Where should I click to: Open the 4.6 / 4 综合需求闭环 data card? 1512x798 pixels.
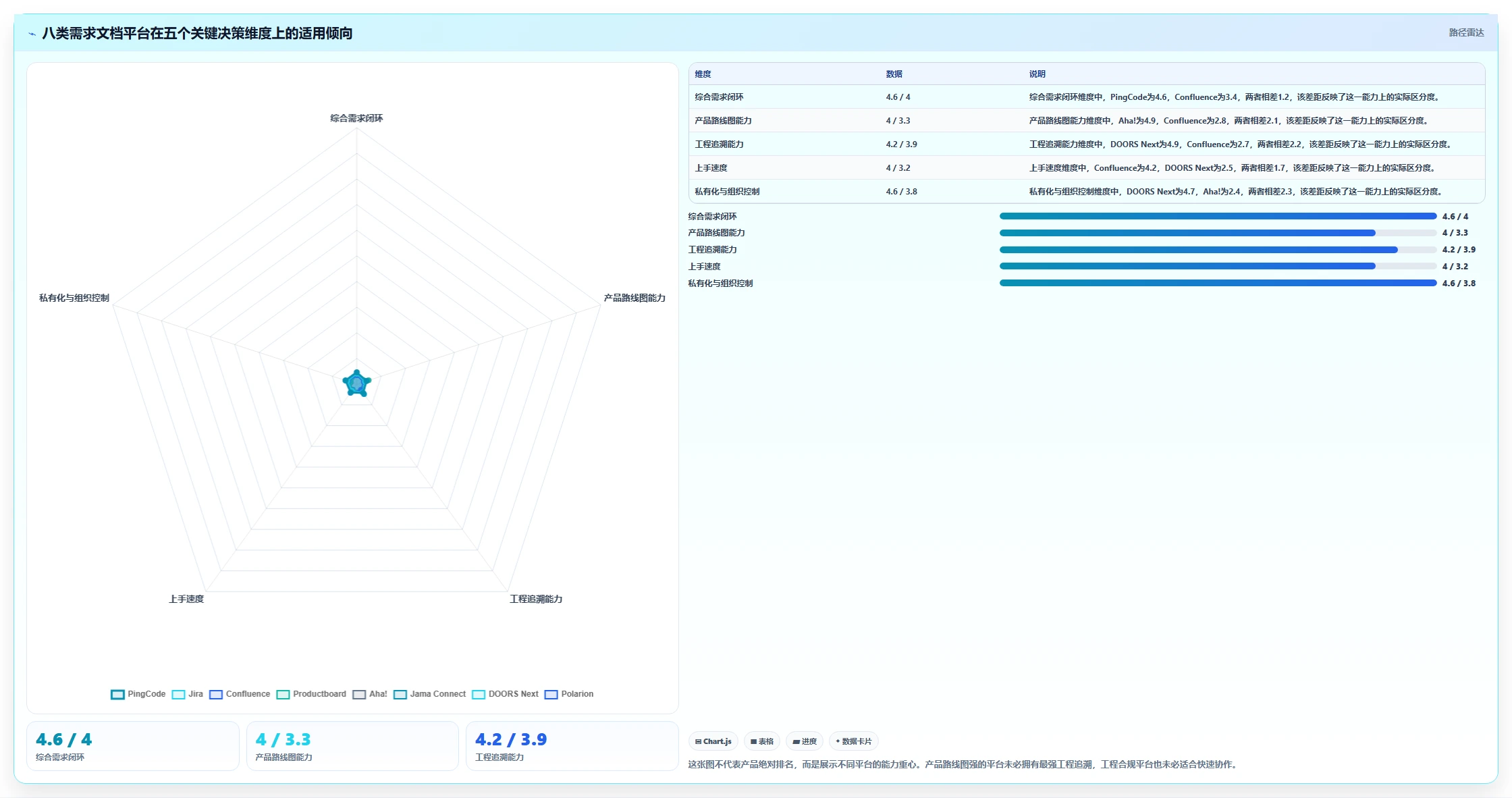click(132, 746)
